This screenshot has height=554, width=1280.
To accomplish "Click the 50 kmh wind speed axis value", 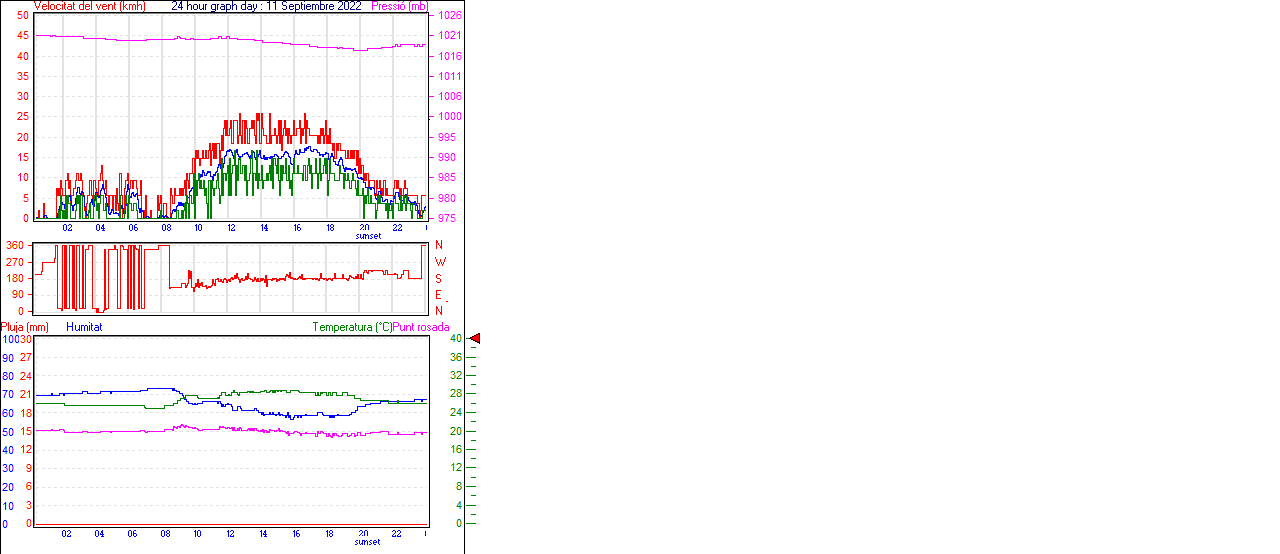I will tap(22, 16).
